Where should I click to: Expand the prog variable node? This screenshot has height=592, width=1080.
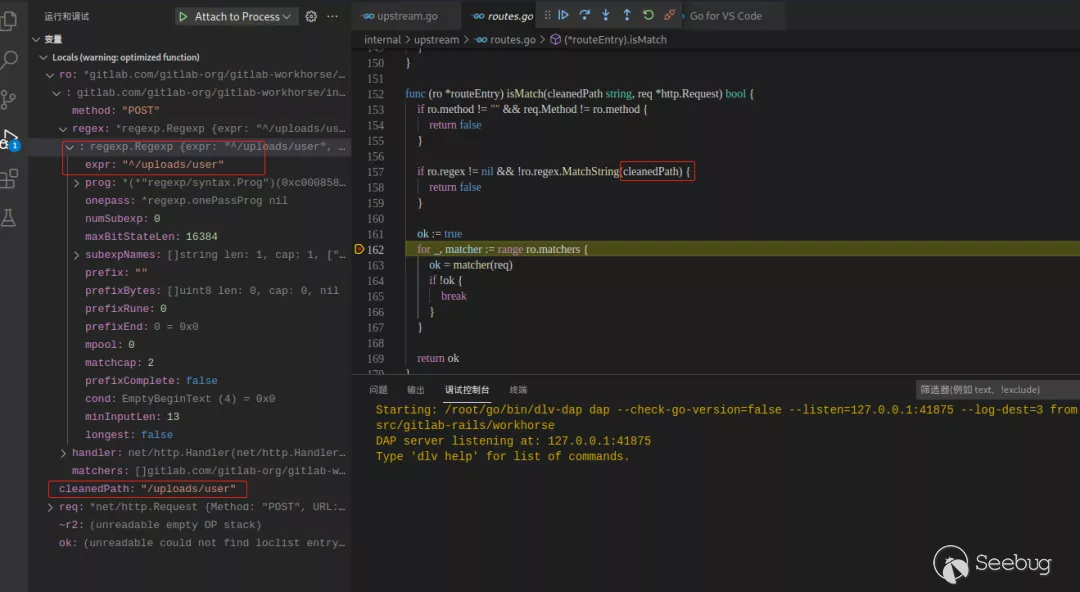click(x=77, y=183)
